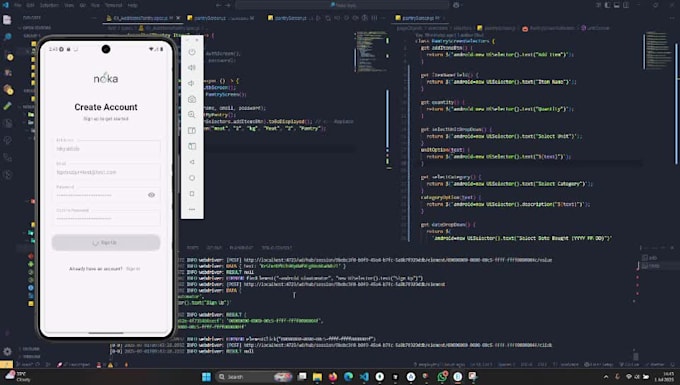This screenshot has width=680, height=385.
Task: Open Firefox from taskbar
Action: click(x=333, y=376)
